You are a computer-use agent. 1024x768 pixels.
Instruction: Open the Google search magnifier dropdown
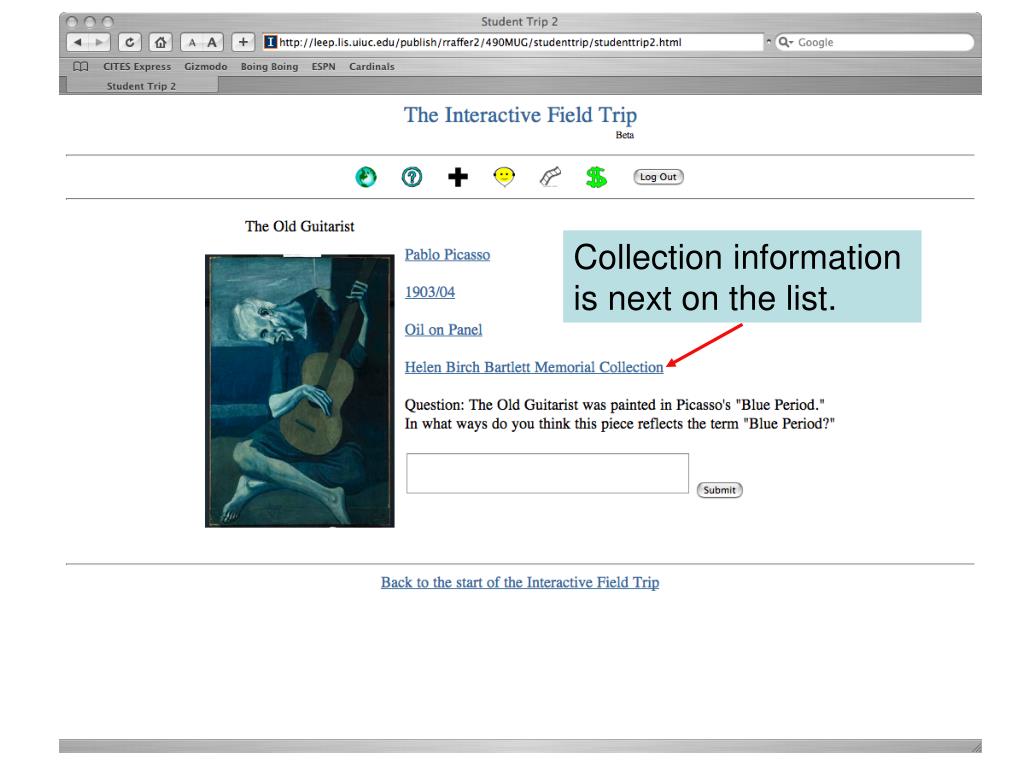coord(786,42)
